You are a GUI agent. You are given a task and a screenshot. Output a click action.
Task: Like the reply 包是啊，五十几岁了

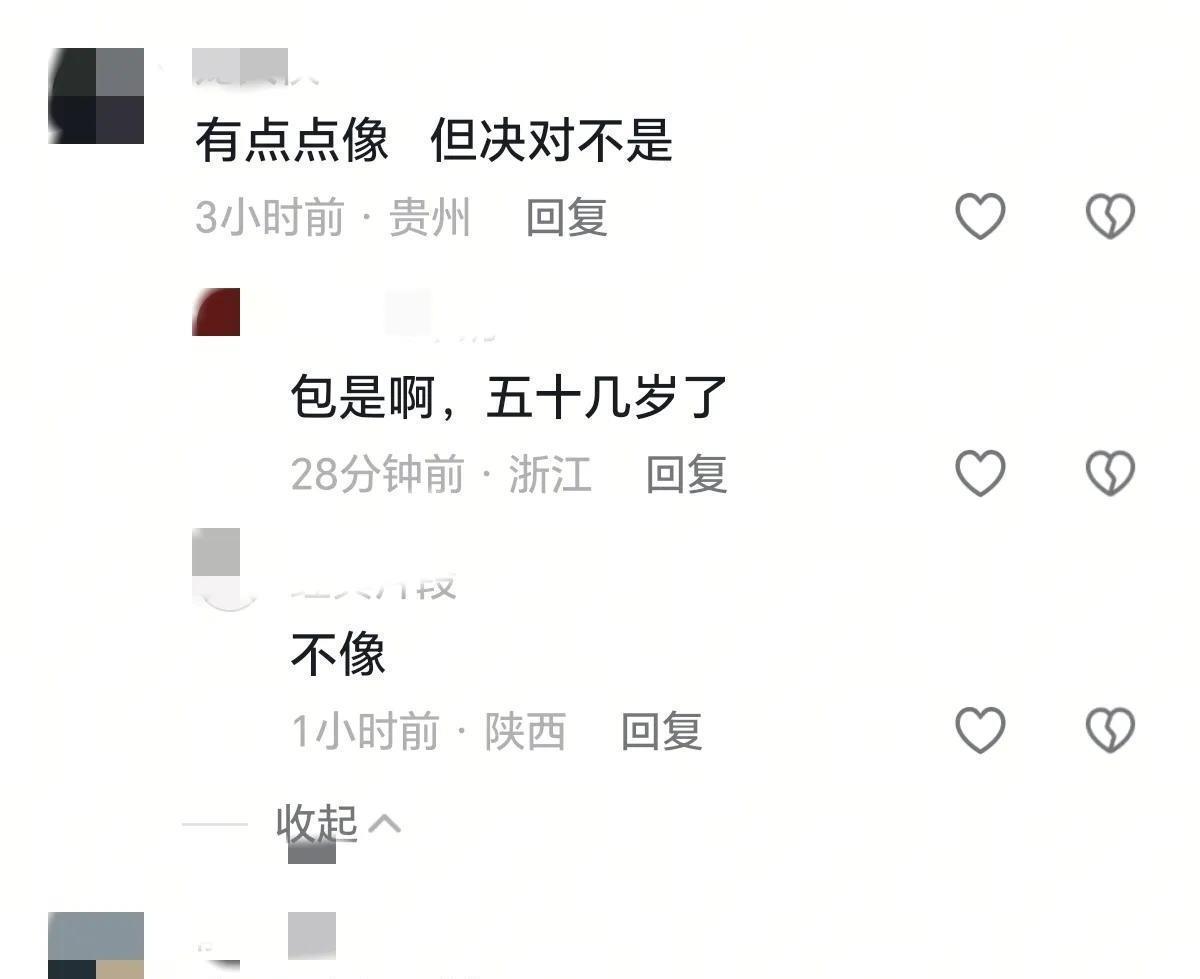click(980, 473)
